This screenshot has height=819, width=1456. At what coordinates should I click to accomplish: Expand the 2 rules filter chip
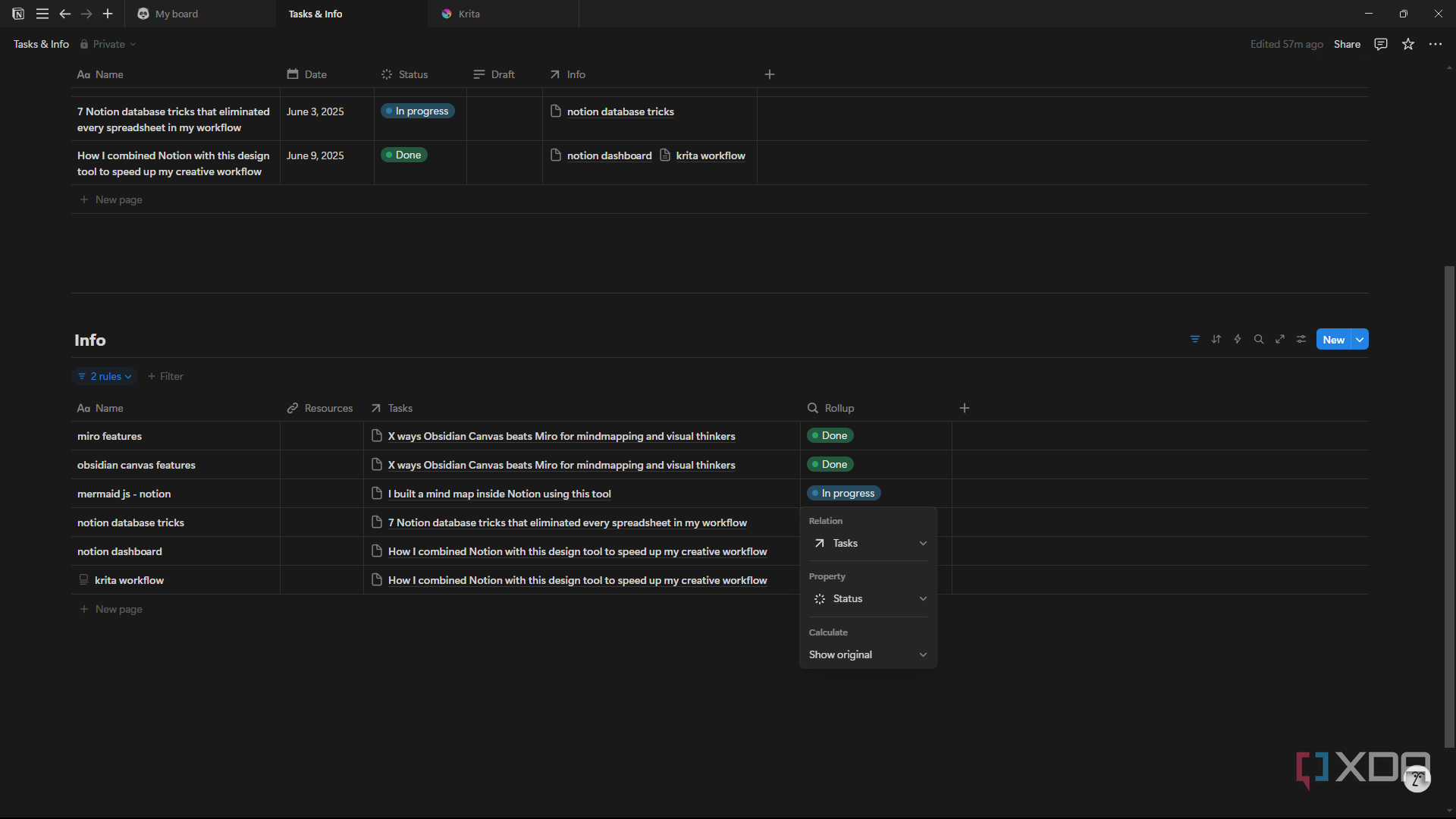point(105,376)
